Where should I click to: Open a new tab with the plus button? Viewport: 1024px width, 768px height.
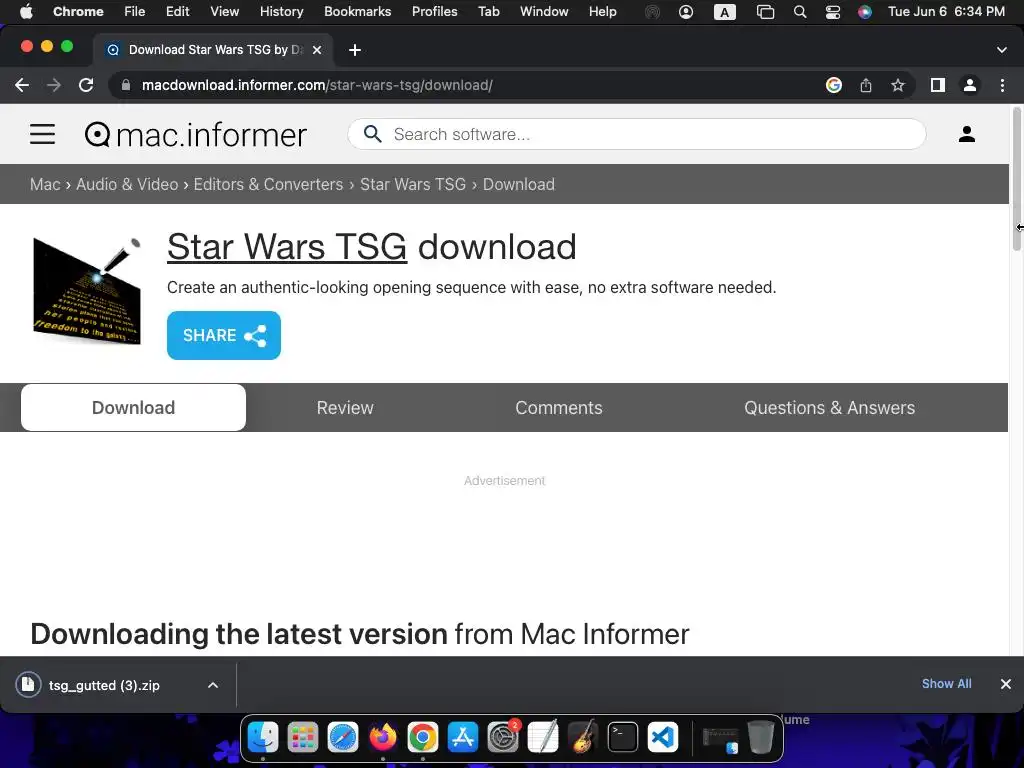tap(355, 50)
